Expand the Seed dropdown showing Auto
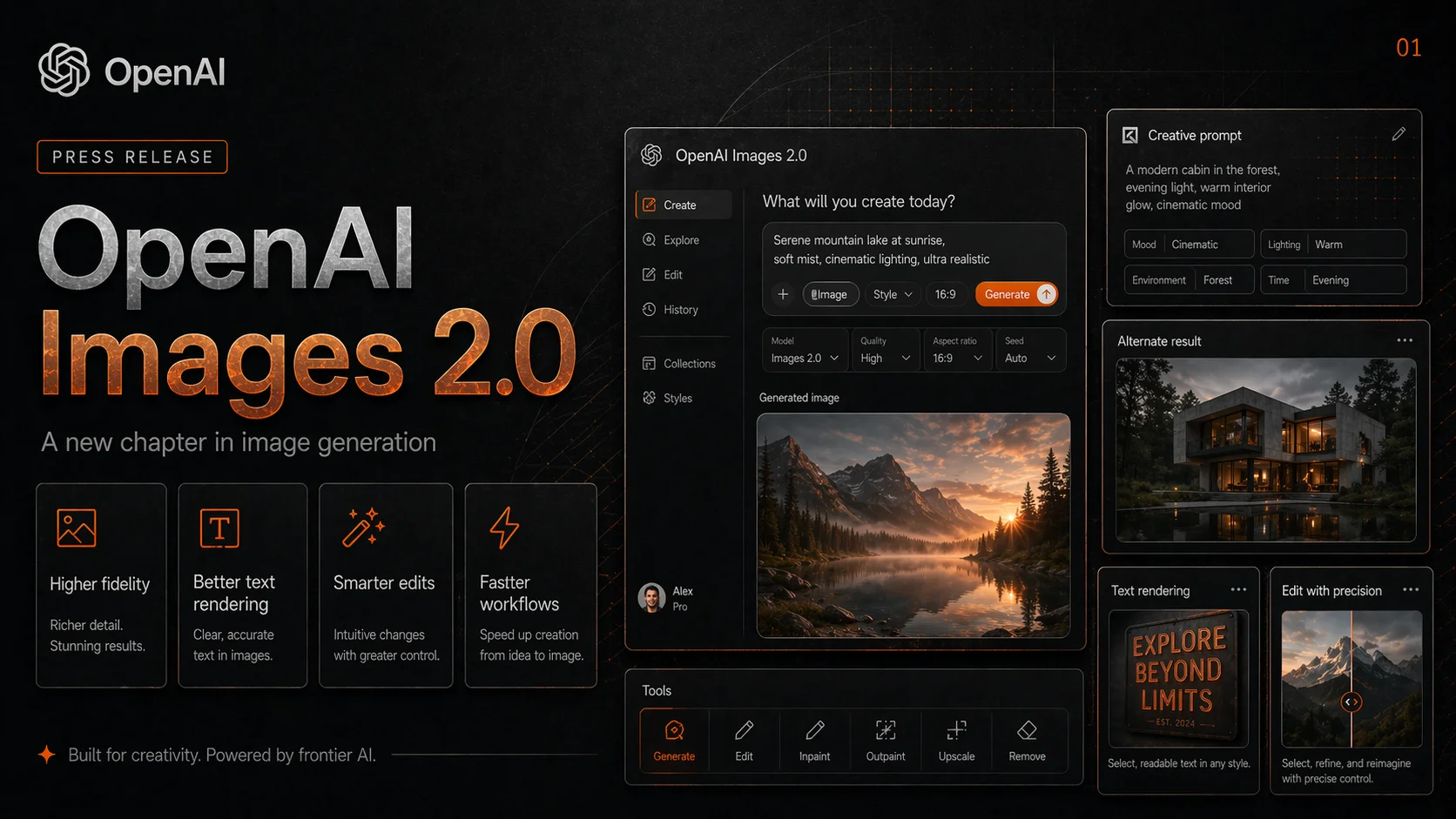The height and width of the screenshot is (819, 1456). 1030,349
